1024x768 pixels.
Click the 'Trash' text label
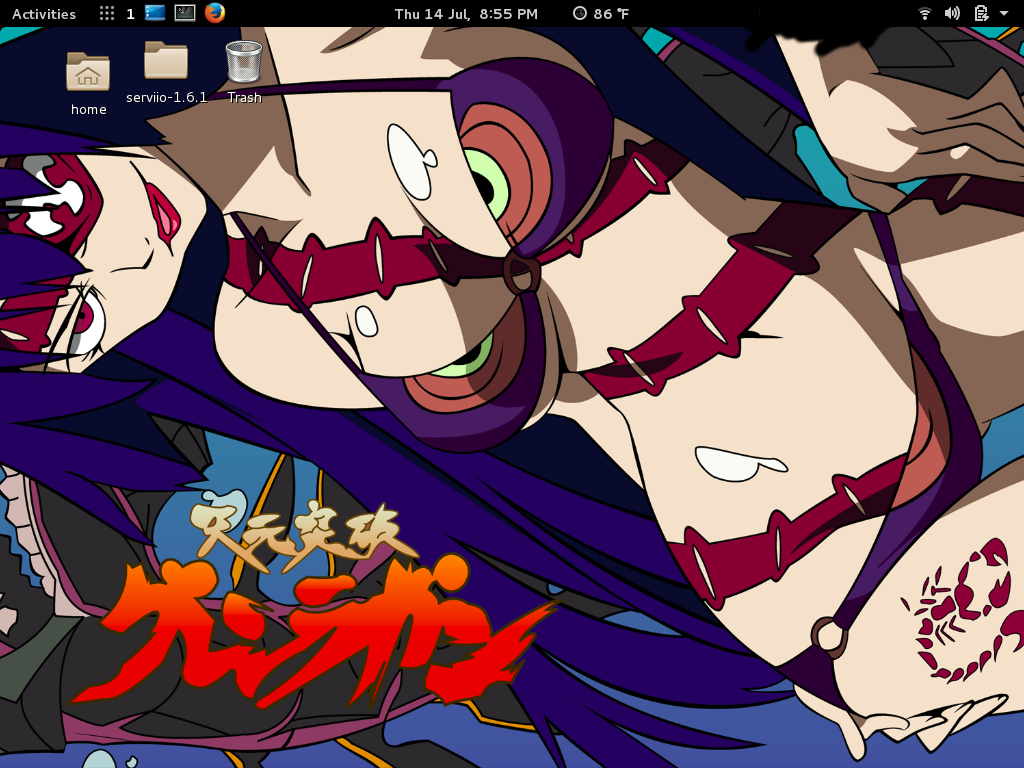(x=244, y=97)
